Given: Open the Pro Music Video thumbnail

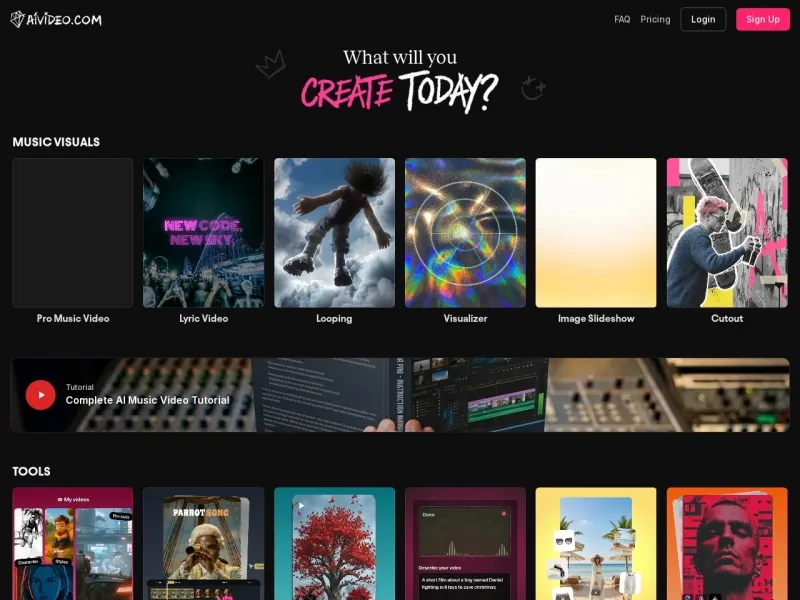Looking at the screenshot, I should [73, 232].
